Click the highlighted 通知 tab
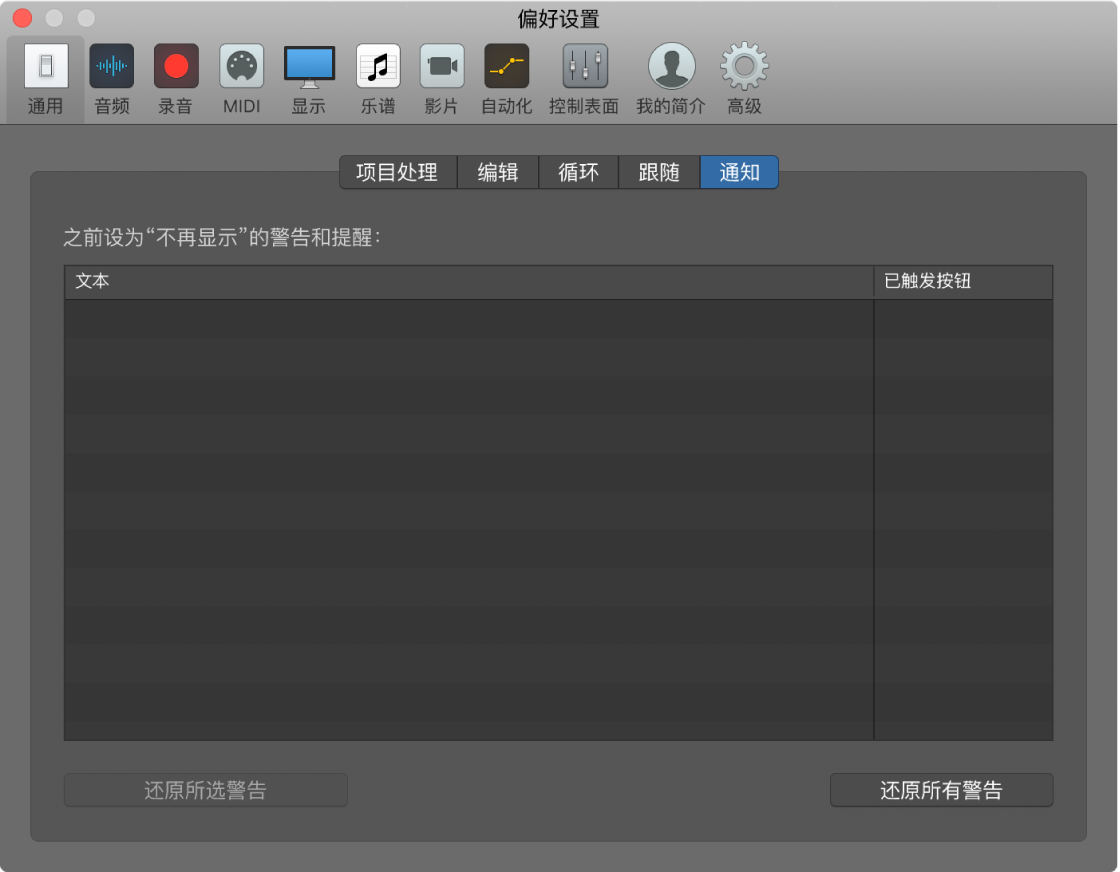 [x=739, y=172]
